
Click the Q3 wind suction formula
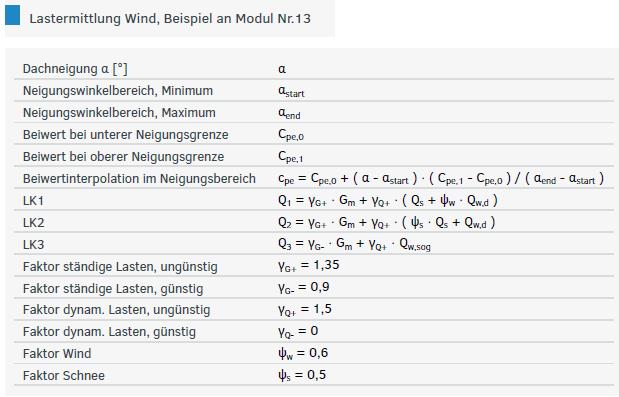(x=354, y=244)
